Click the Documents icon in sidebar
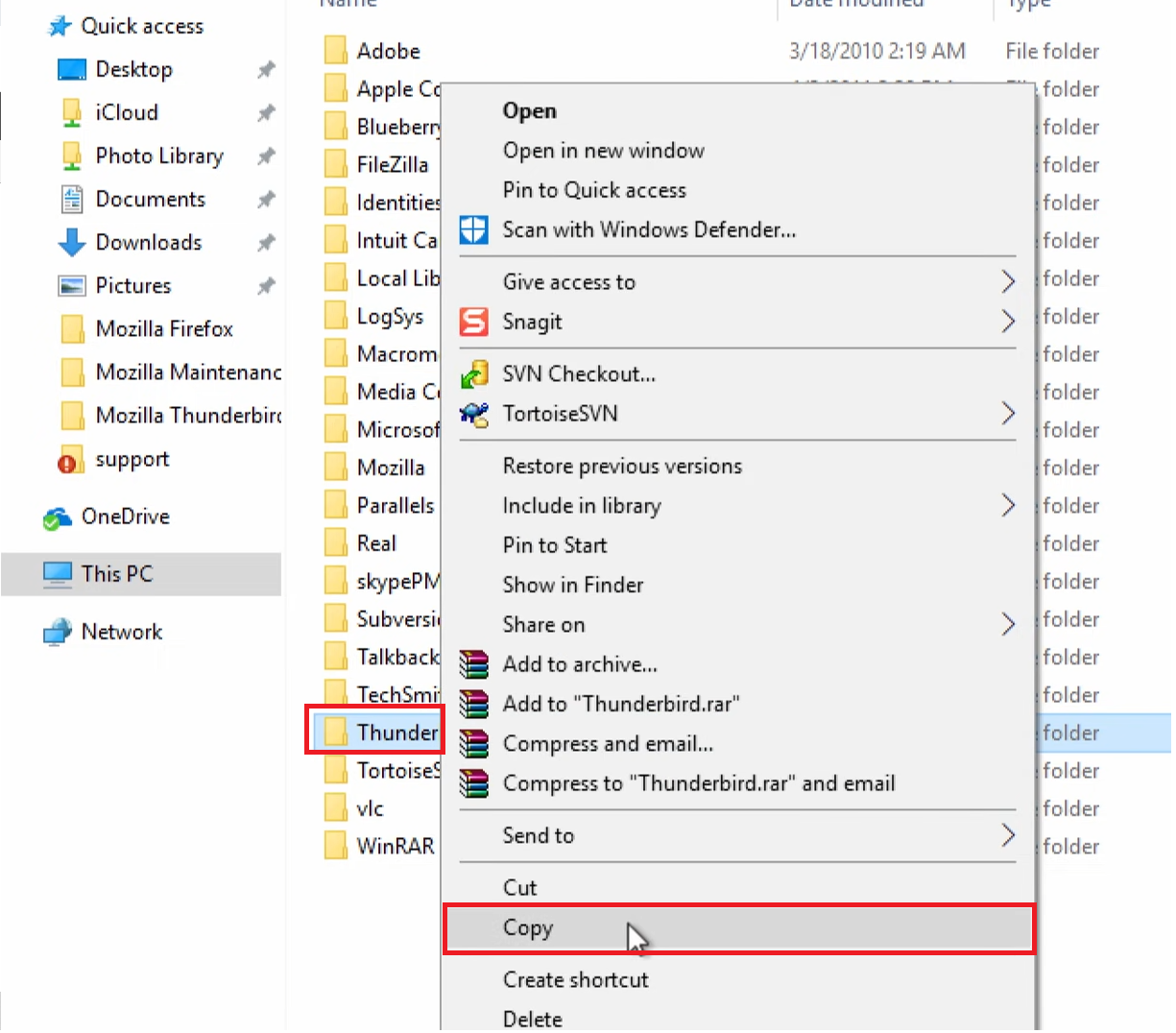The image size is (1176, 1033). click(72, 199)
